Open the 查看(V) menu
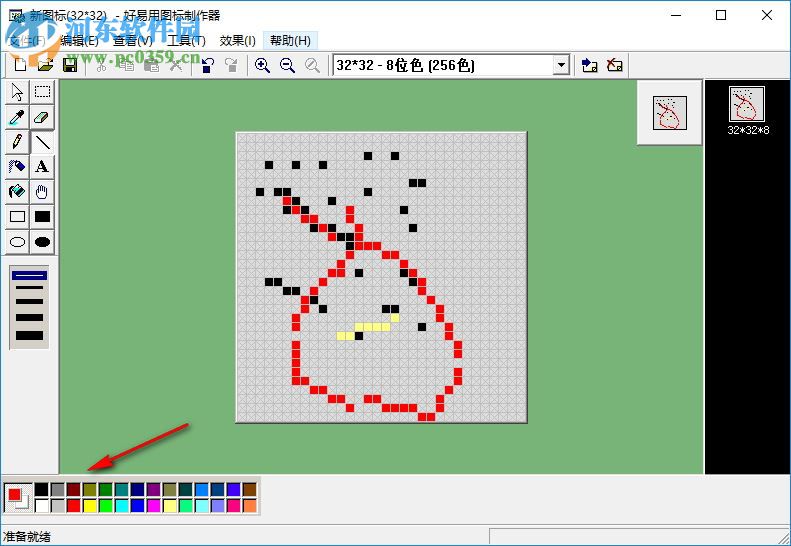 click(133, 41)
